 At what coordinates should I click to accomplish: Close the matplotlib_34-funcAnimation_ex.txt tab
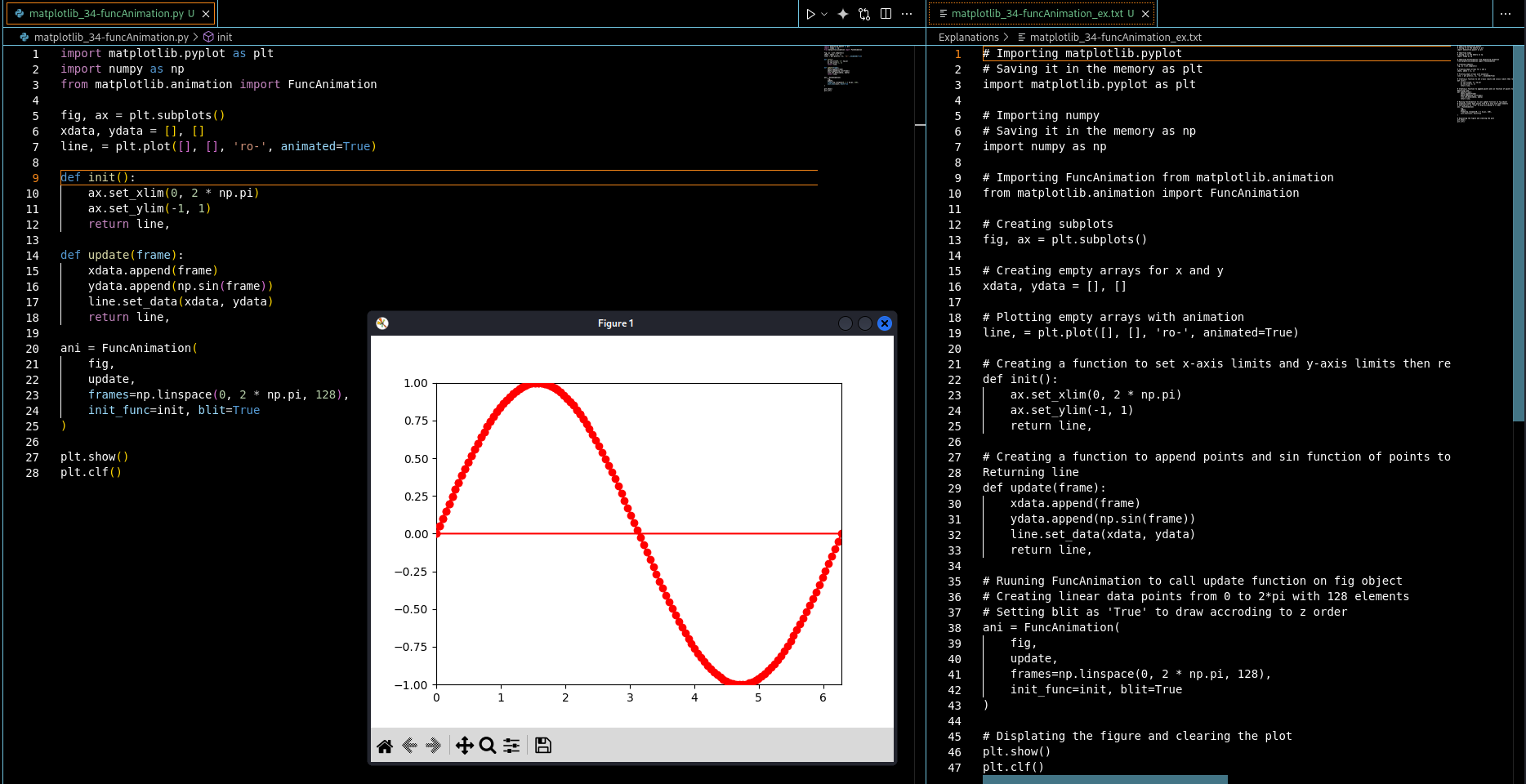click(1145, 14)
